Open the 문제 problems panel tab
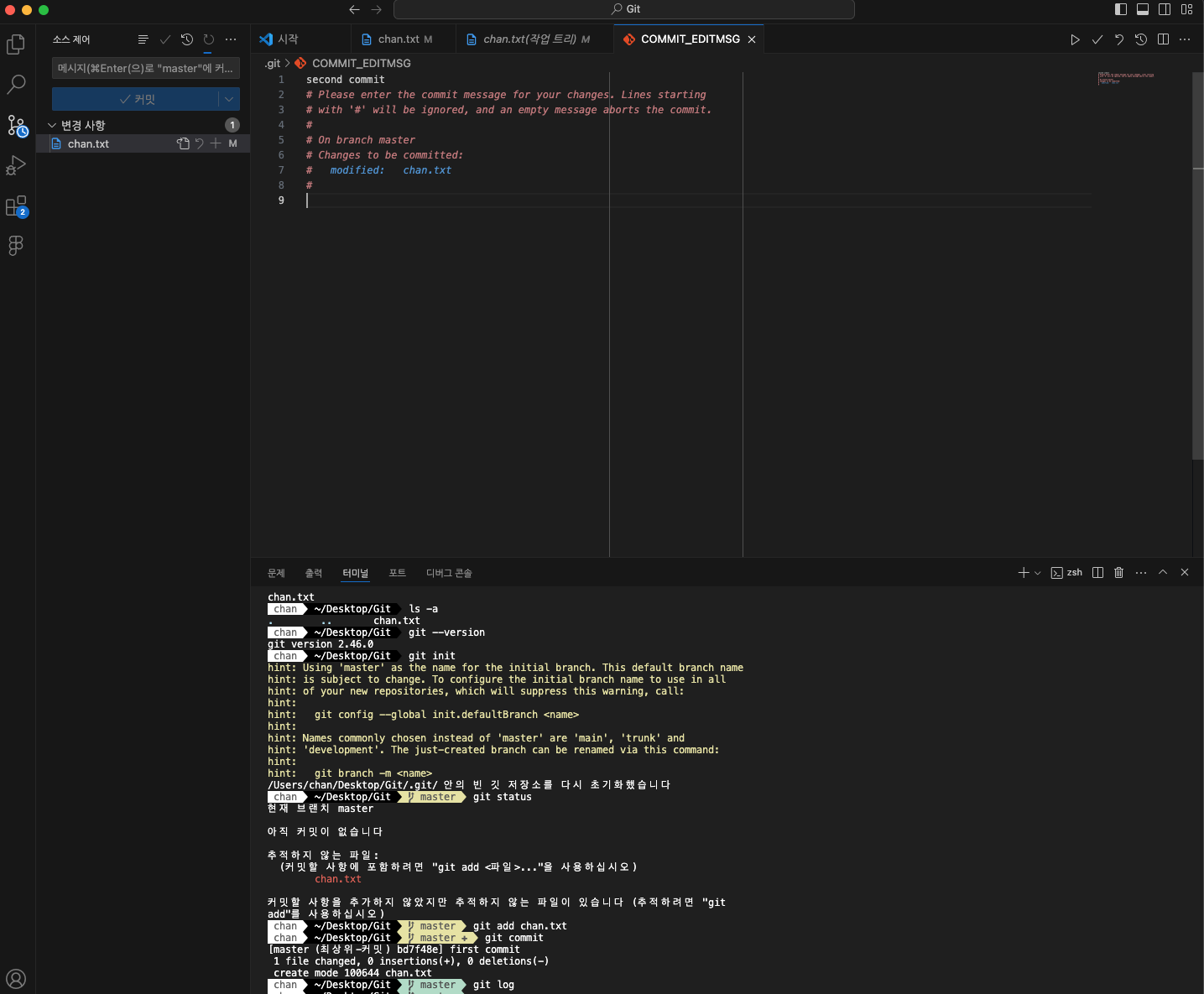The image size is (1204, 994). tap(276, 573)
